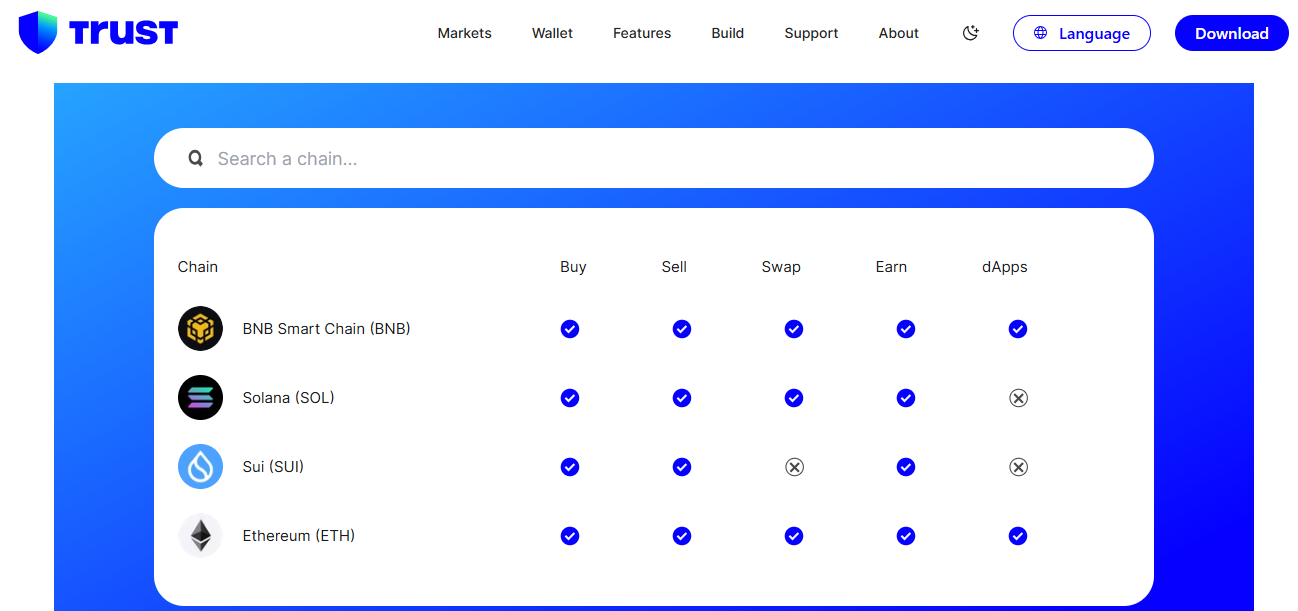1298x611 pixels.
Task: Click Solana Buy checkmark
Action: [570, 398]
